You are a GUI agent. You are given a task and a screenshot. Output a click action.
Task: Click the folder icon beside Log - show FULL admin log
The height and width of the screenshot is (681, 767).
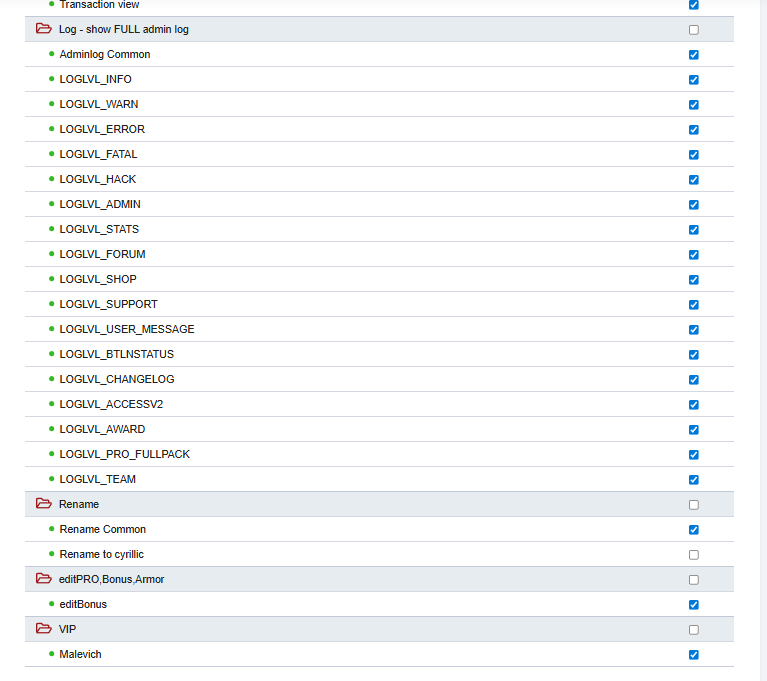coord(44,28)
